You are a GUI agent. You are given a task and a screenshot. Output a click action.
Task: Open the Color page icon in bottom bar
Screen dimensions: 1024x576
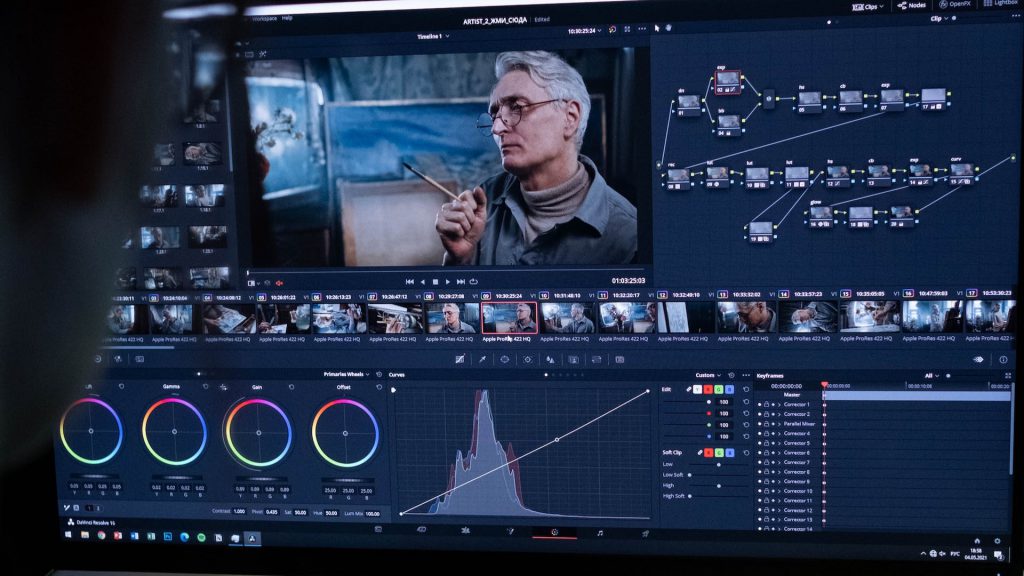coord(554,532)
